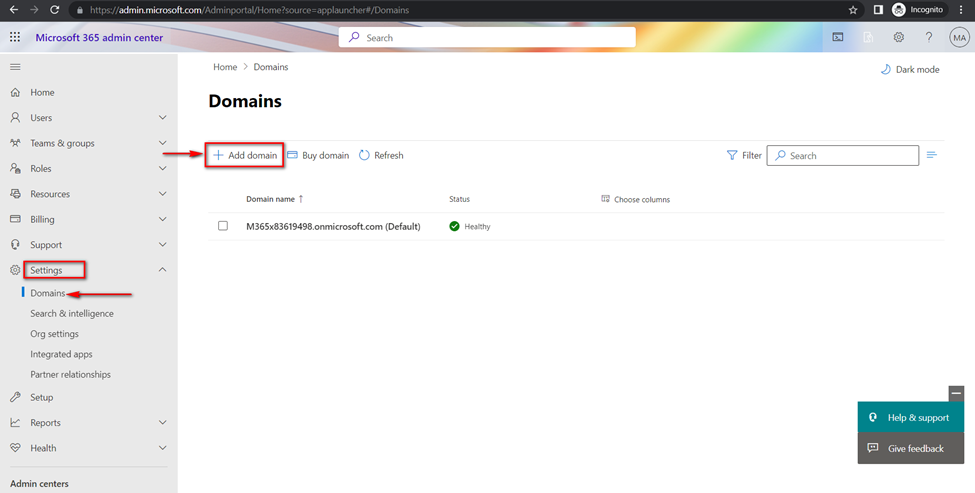
Task: Open Domains under Settings
Action: point(48,293)
